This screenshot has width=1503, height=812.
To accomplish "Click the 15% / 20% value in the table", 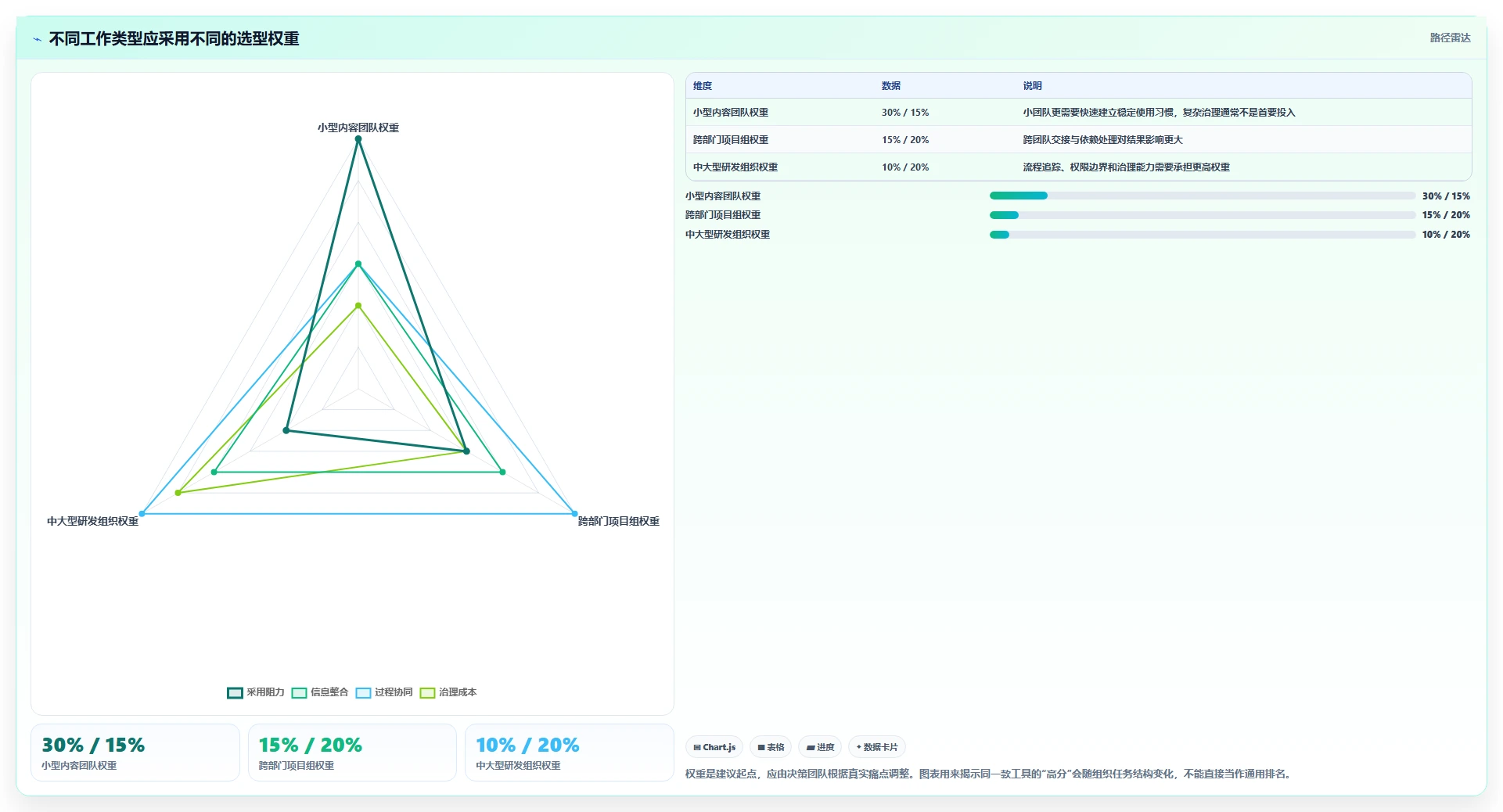I will click(905, 140).
